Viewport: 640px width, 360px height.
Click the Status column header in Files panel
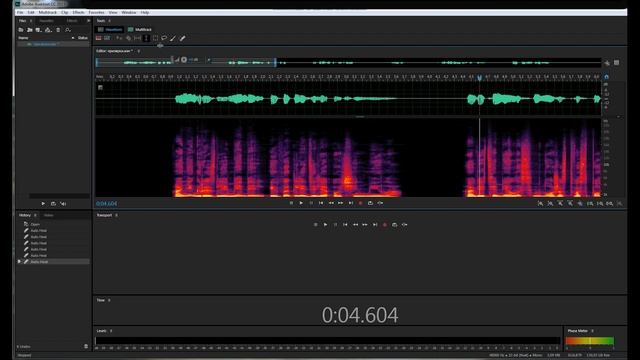pos(83,38)
